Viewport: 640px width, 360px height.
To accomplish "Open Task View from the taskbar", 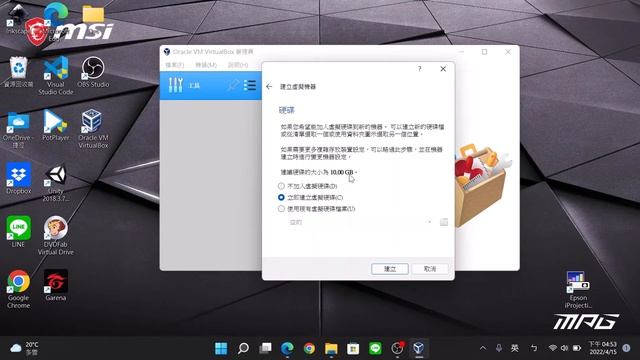I will 265,348.
